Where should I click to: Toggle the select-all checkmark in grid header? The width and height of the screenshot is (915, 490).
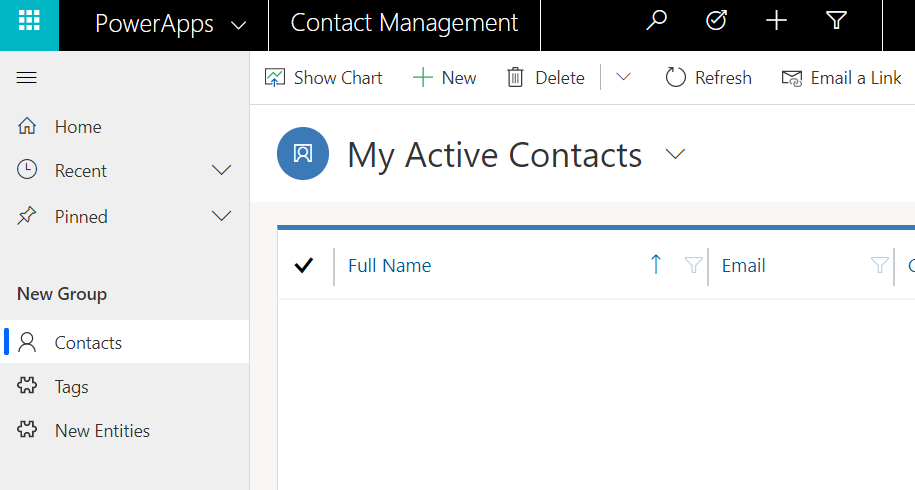tap(304, 265)
